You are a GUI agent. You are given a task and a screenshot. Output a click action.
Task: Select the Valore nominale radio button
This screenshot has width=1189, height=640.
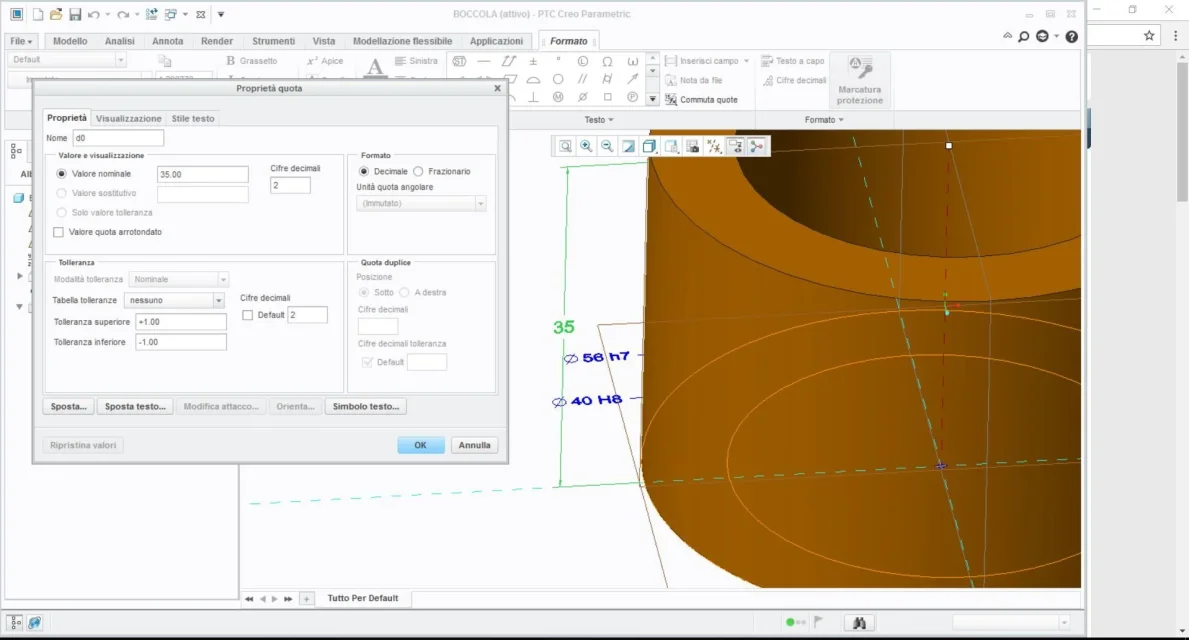coord(61,174)
